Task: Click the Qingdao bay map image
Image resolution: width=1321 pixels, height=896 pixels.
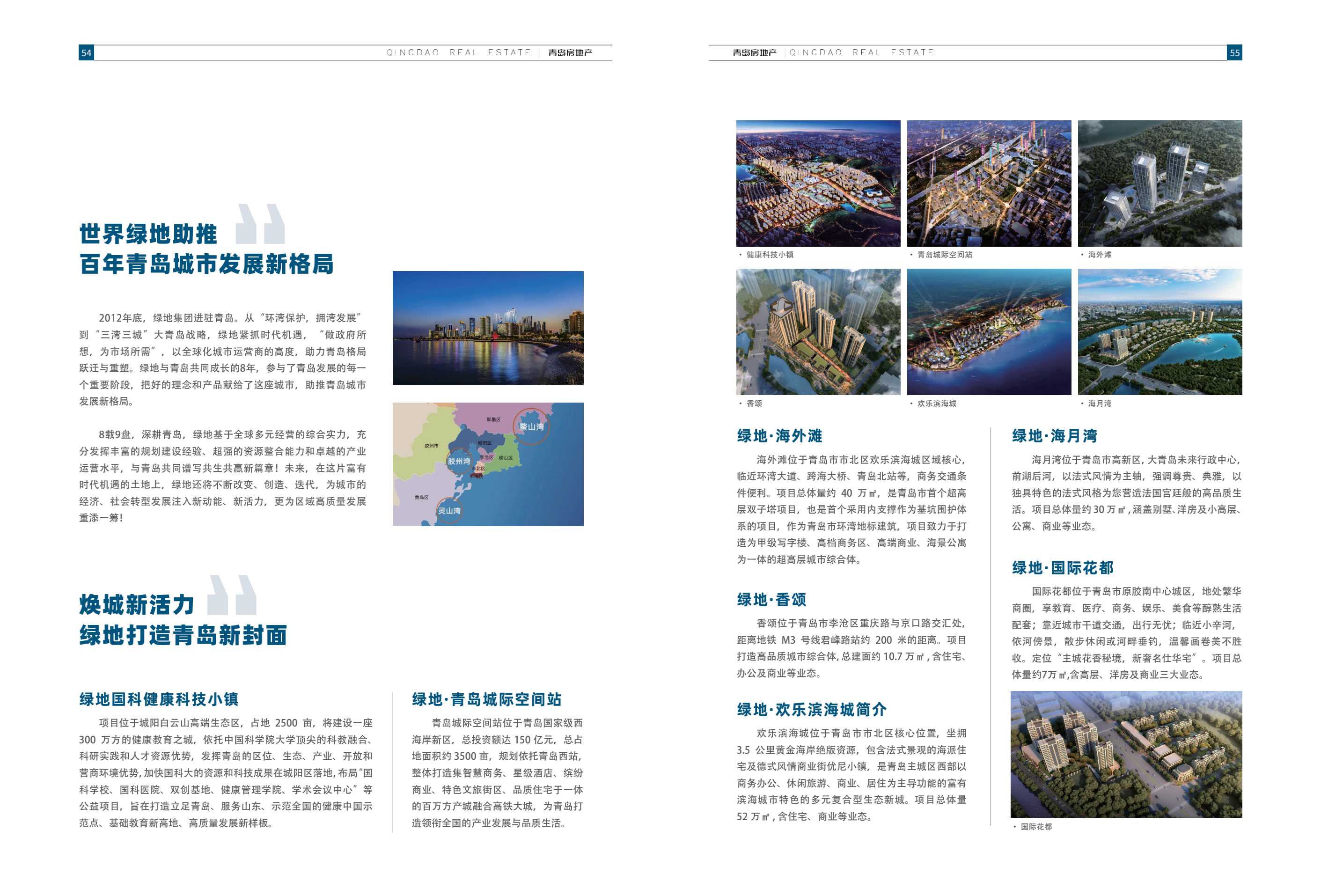Action: tap(488, 464)
